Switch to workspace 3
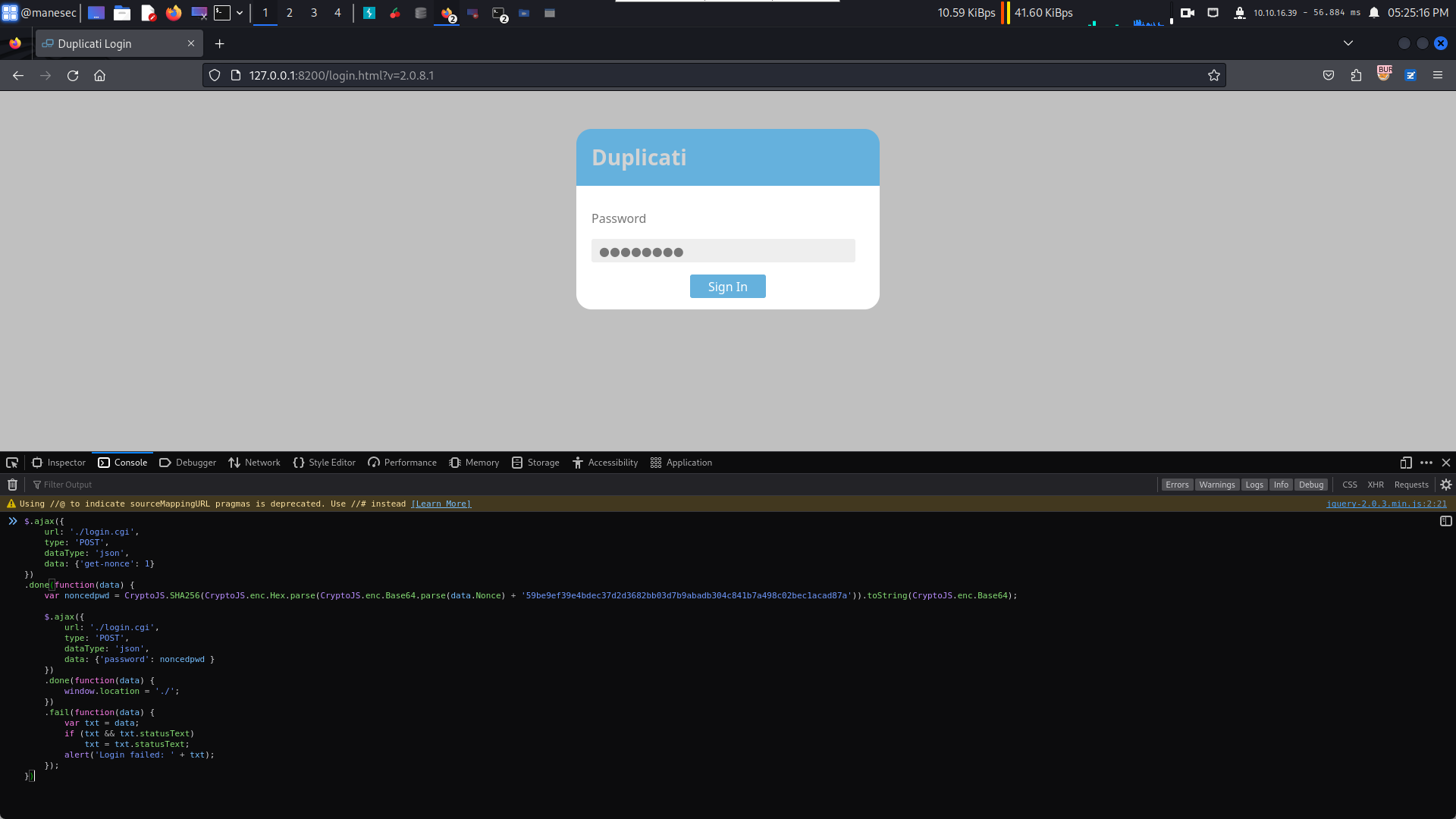 coord(314,13)
